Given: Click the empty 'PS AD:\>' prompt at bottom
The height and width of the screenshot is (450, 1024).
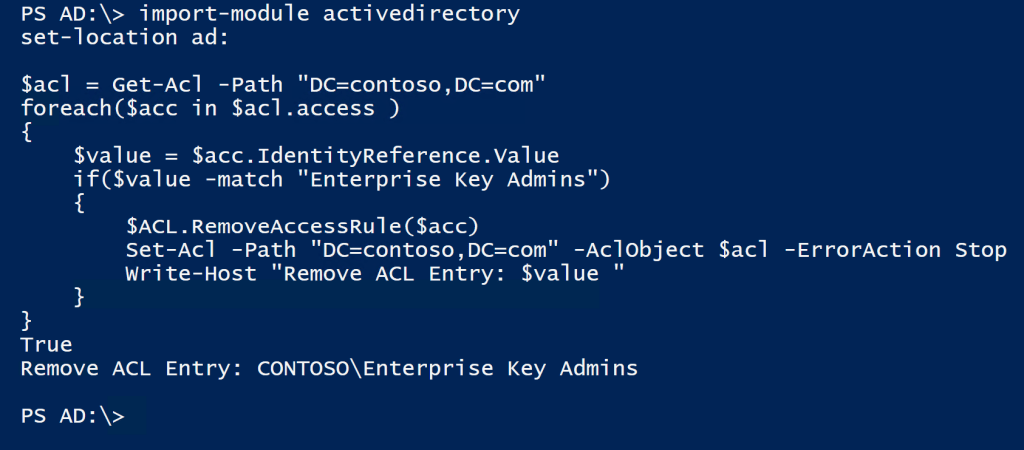Looking at the screenshot, I should tap(72, 416).
